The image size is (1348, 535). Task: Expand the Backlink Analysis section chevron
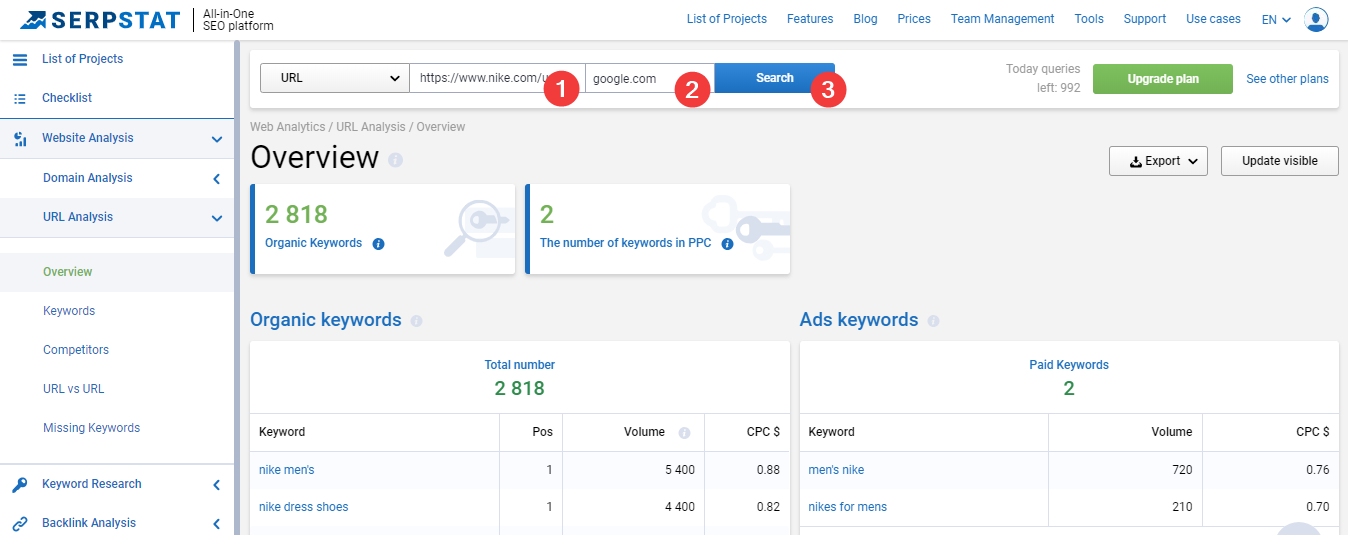pos(217,523)
